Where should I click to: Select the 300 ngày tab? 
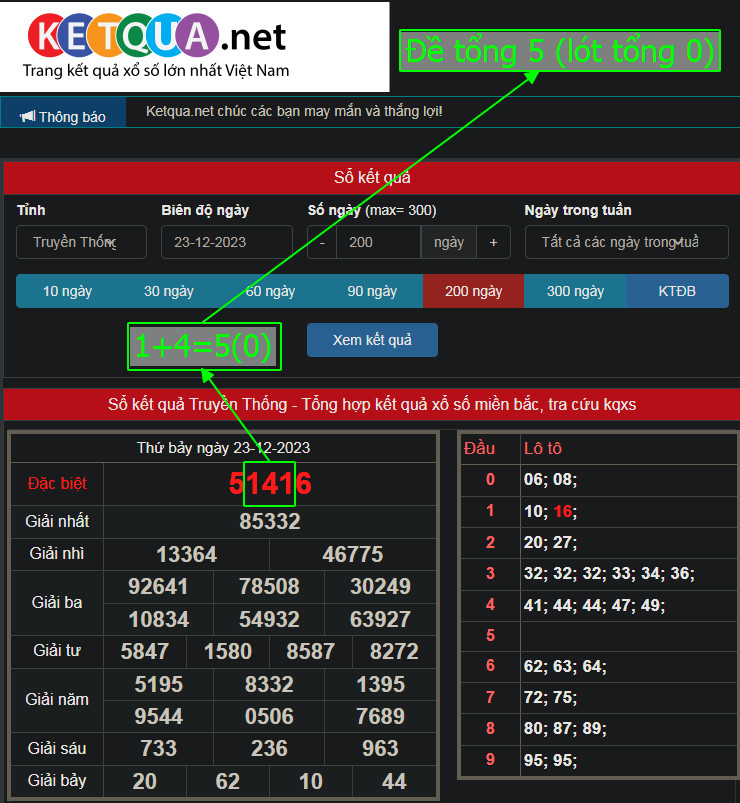pyautogui.click(x=575, y=291)
